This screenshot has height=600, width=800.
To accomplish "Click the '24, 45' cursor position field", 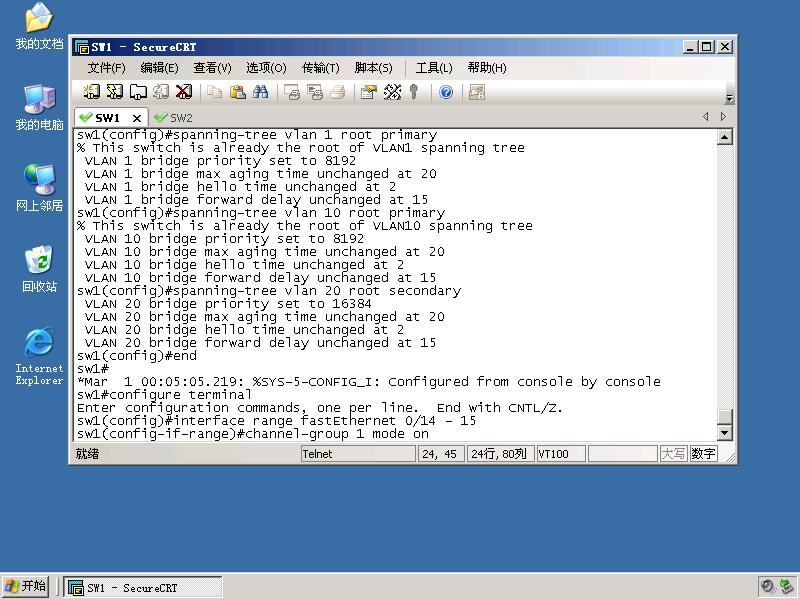I will pos(441,454).
